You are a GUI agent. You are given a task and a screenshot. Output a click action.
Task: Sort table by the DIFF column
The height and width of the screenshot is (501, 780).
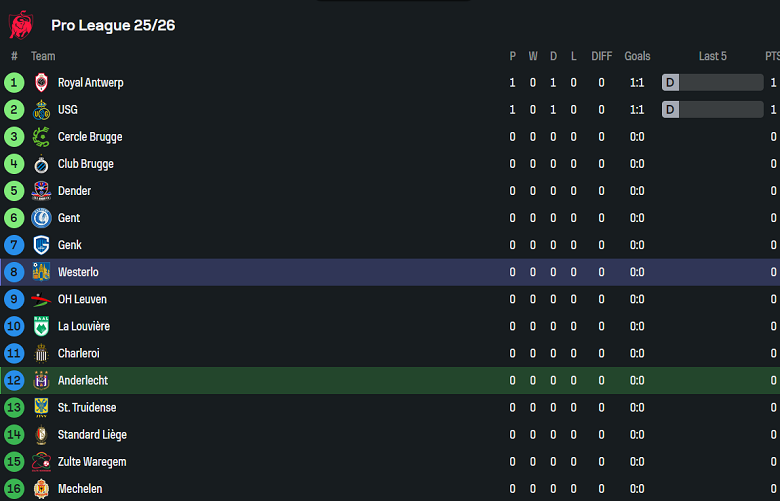(601, 56)
